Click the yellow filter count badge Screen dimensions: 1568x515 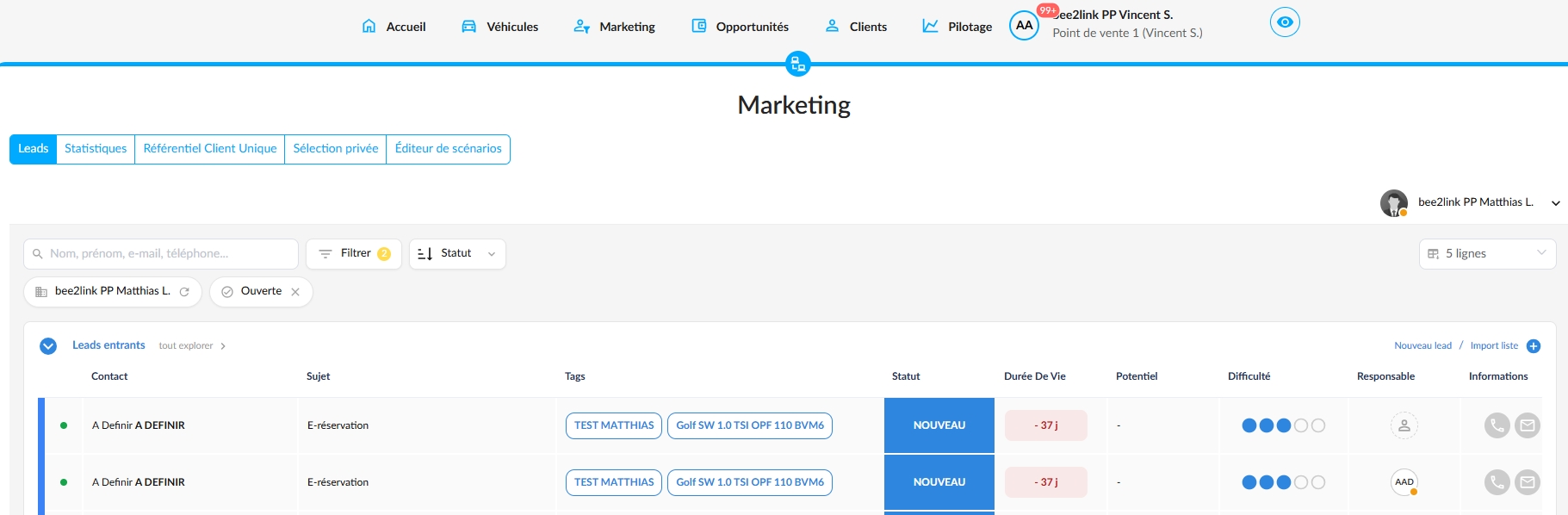click(384, 254)
